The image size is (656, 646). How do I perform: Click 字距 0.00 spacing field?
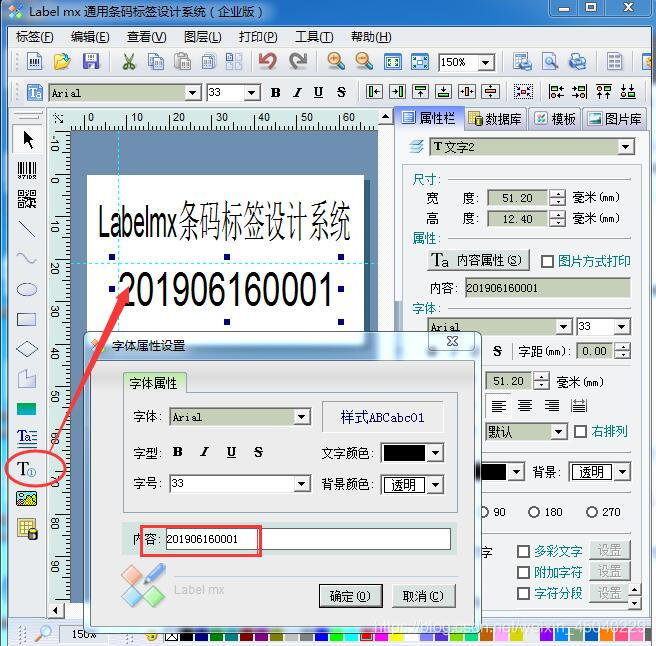tap(594, 351)
